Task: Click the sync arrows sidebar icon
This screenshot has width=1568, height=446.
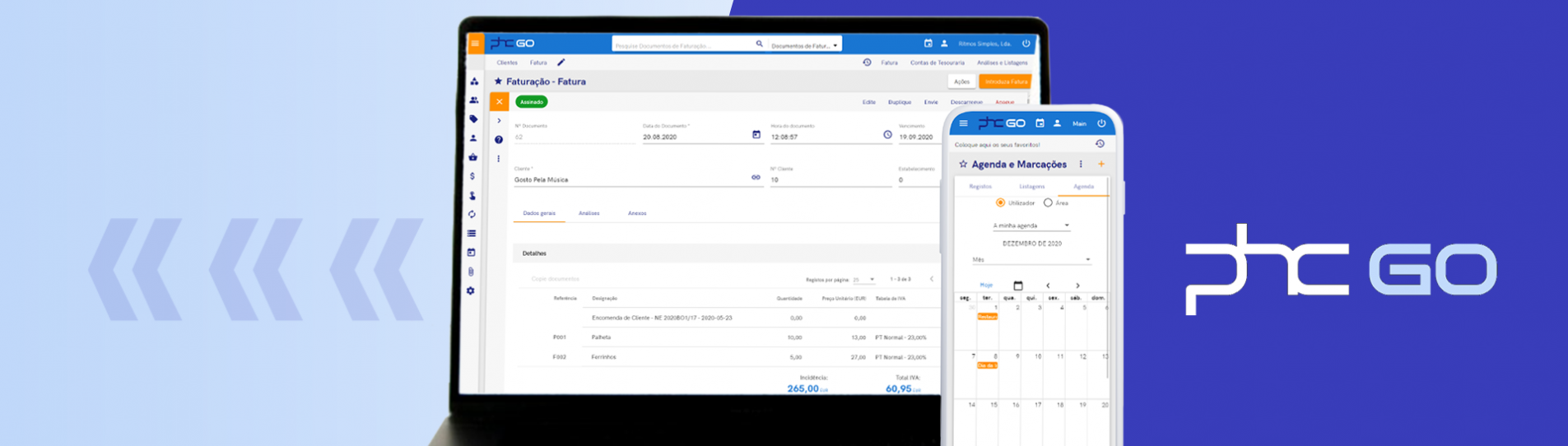Action: click(472, 215)
